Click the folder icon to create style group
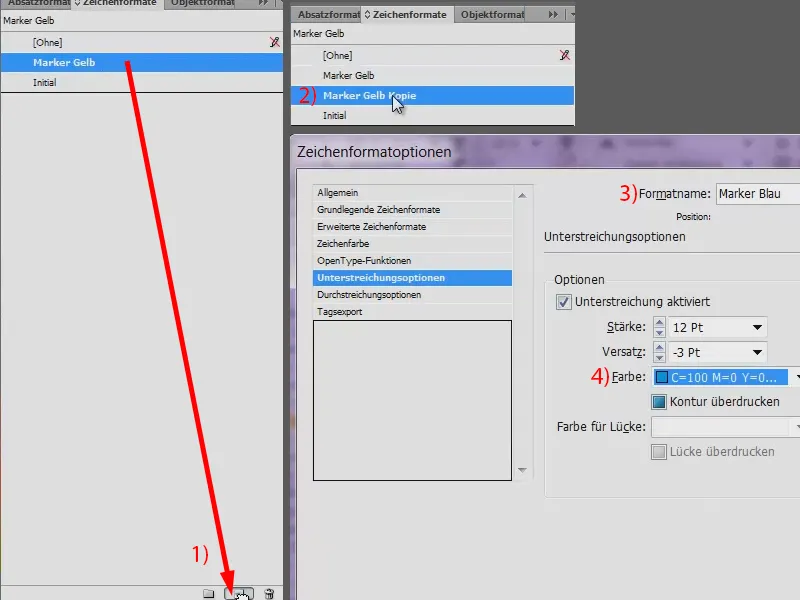Viewport: 800px width, 600px height. (x=209, y=594)
